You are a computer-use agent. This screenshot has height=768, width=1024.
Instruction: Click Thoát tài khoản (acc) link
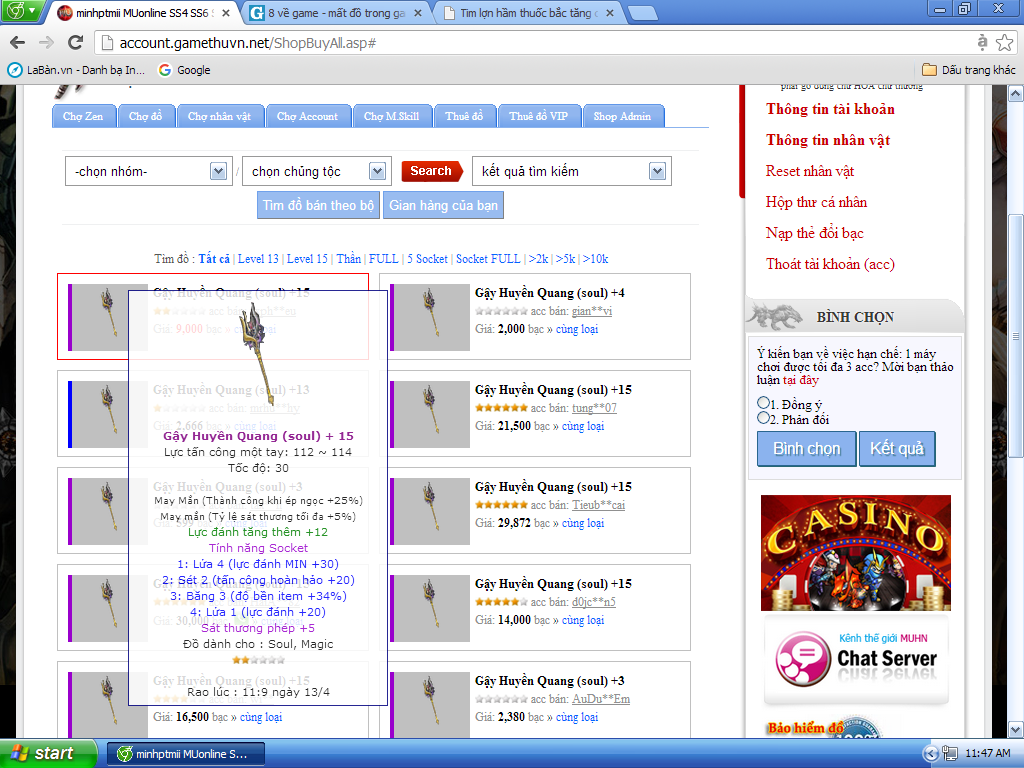tap(831, 264)
